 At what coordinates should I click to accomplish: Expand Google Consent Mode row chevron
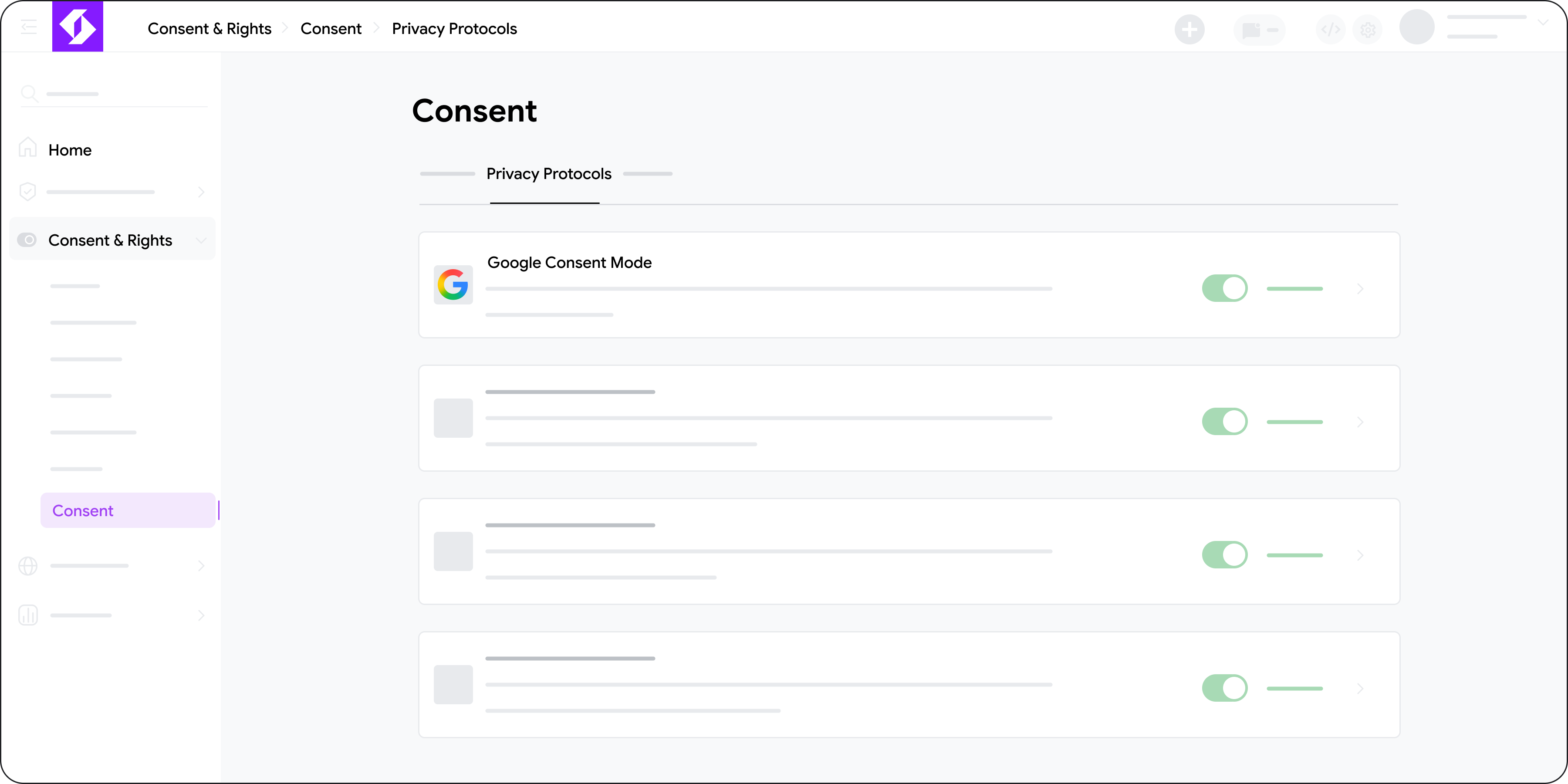tap(1360, 288)
